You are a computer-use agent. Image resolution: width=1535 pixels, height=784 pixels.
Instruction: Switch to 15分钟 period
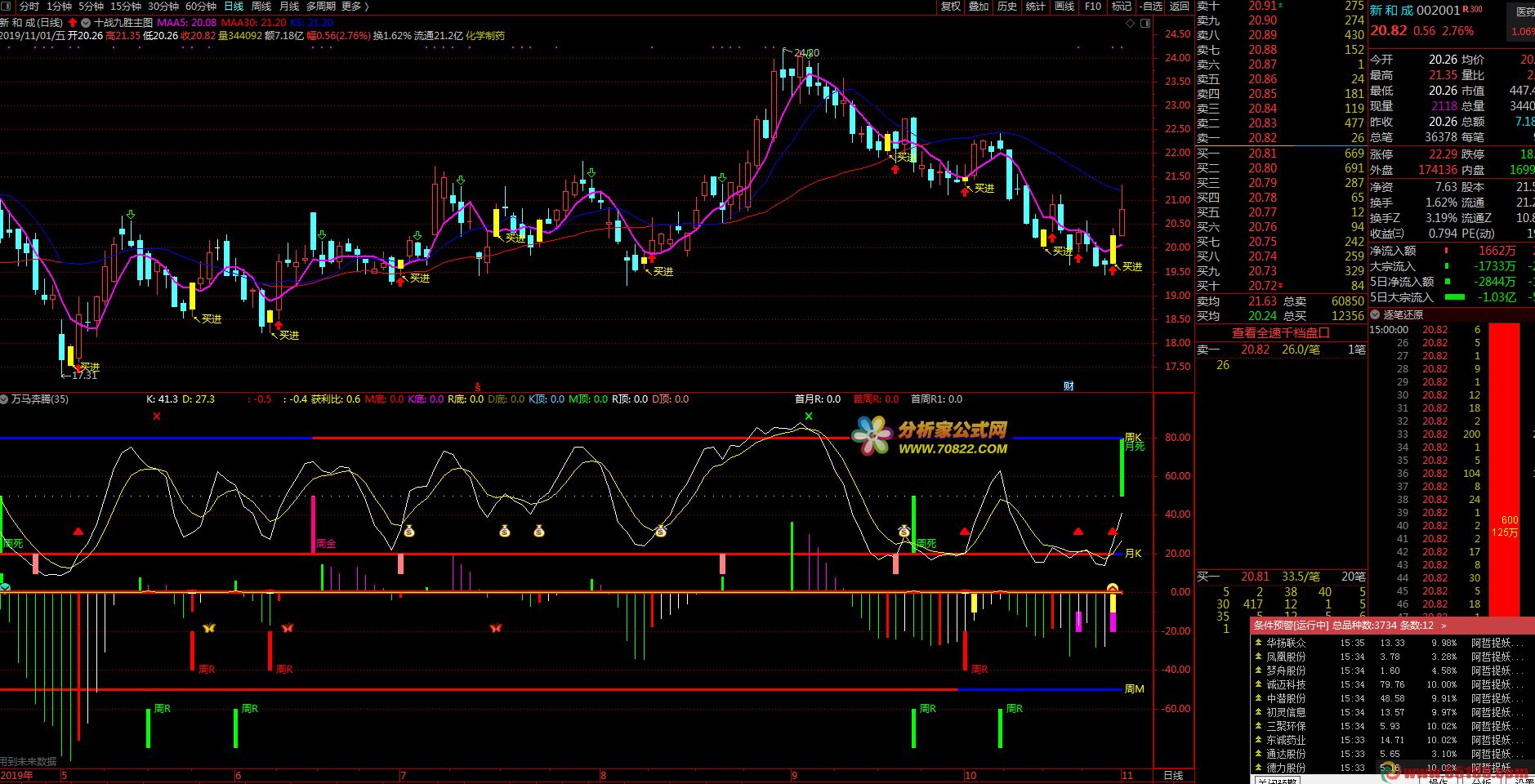click(x=126, y=6)
